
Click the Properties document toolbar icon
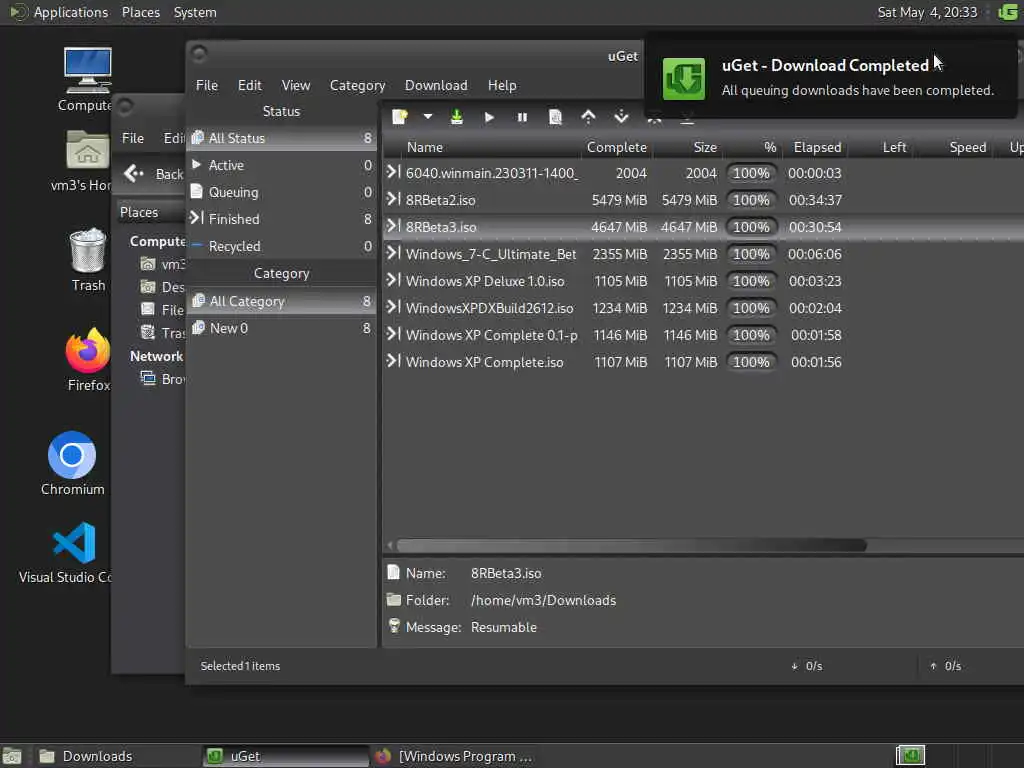click(x=555, y=117)
